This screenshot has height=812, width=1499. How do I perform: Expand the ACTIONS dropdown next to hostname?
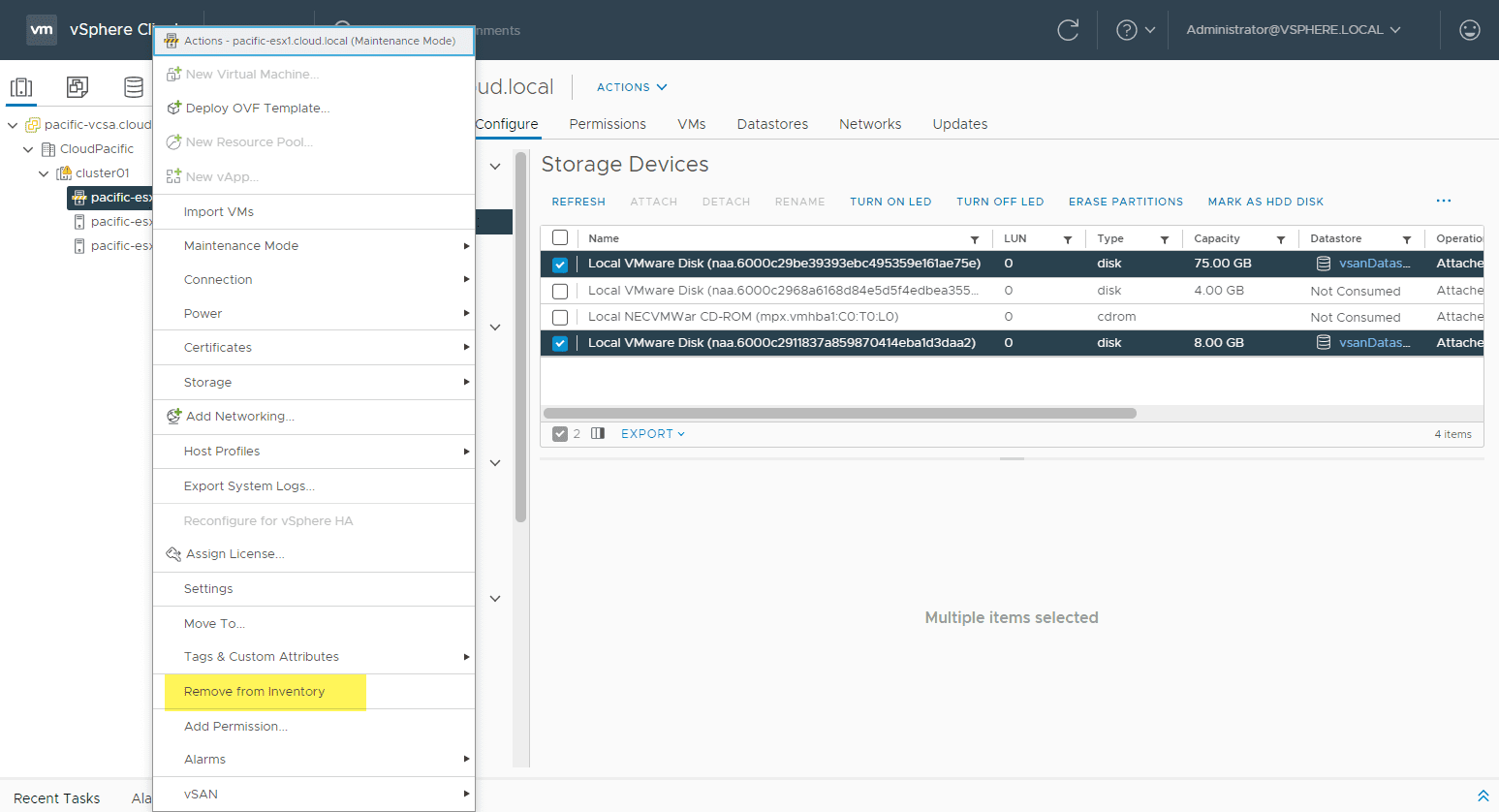(x=632, y=87)
